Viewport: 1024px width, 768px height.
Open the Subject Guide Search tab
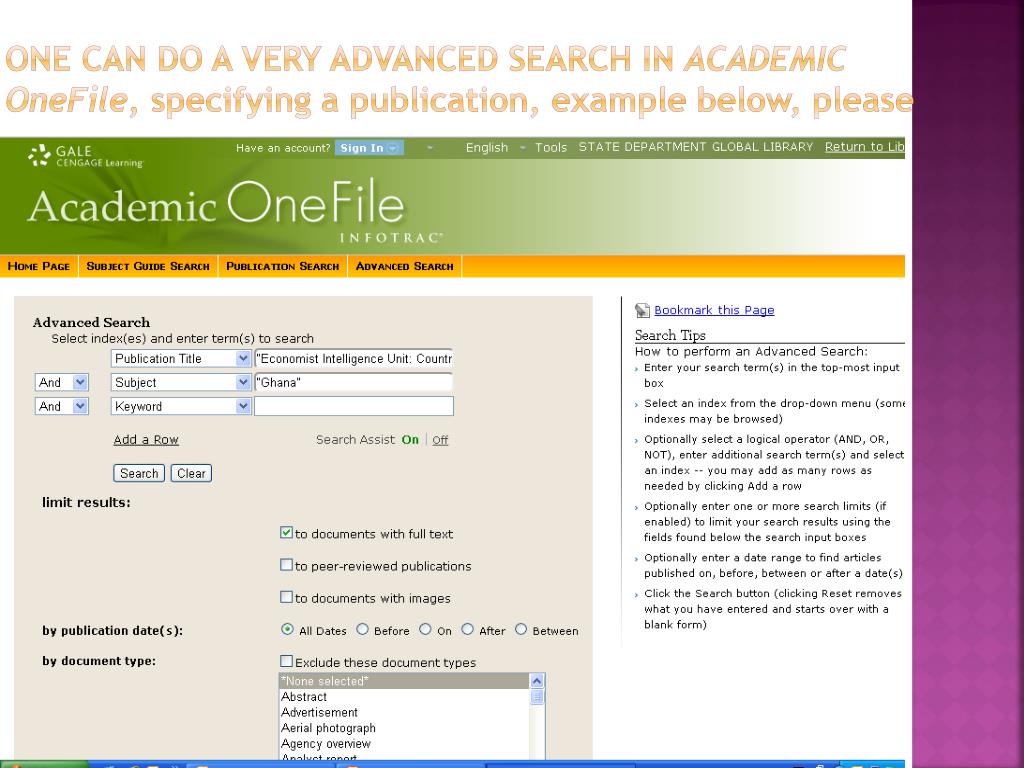point(148,266)
